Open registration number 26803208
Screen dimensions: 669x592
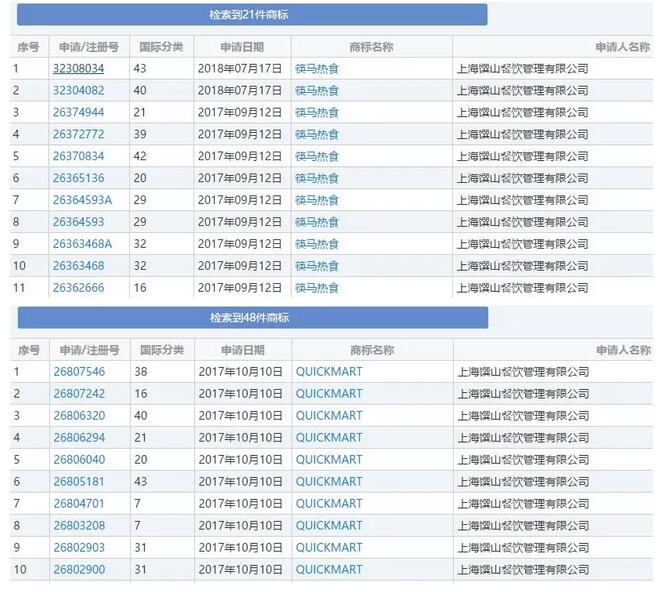pos(79,525)
